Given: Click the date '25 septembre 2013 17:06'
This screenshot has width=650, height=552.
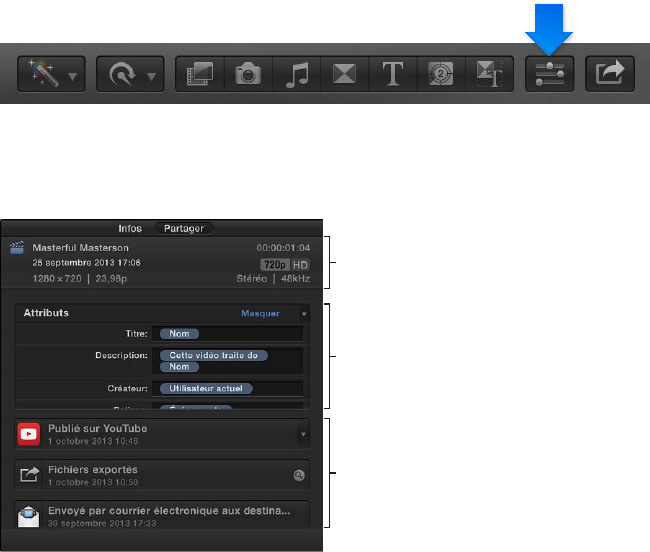Looking at the screenshot, I should 87,263.
